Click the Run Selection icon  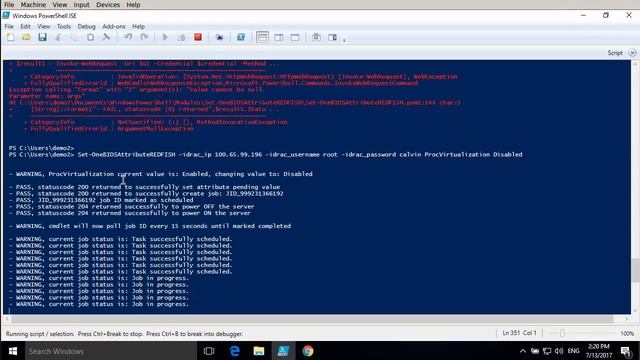click(x=181, y=37)
